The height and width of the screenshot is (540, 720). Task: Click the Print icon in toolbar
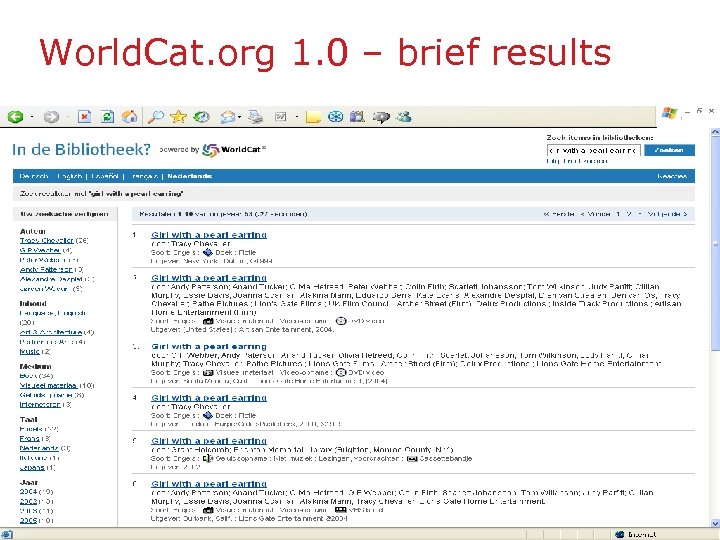coord(256,117)
